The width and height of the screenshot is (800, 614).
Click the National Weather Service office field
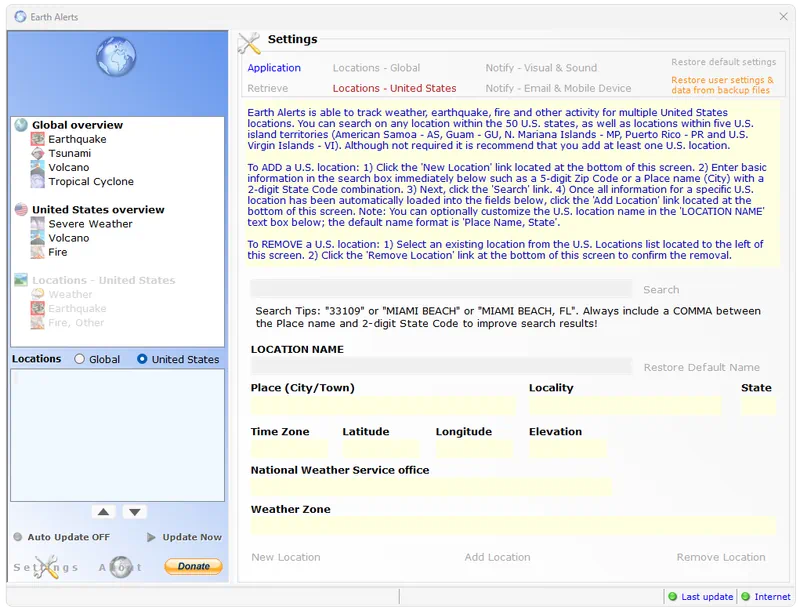[431, 487]
